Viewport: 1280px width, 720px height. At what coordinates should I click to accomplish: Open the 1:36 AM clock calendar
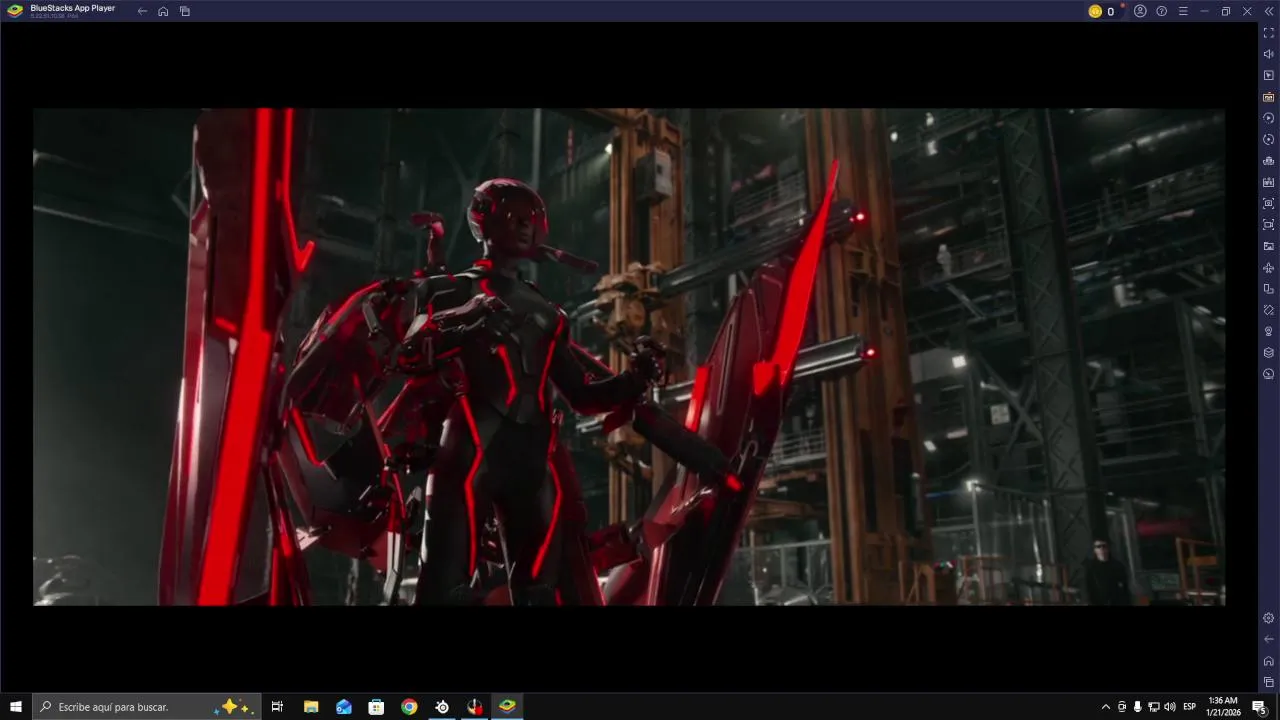point(1223,707)
